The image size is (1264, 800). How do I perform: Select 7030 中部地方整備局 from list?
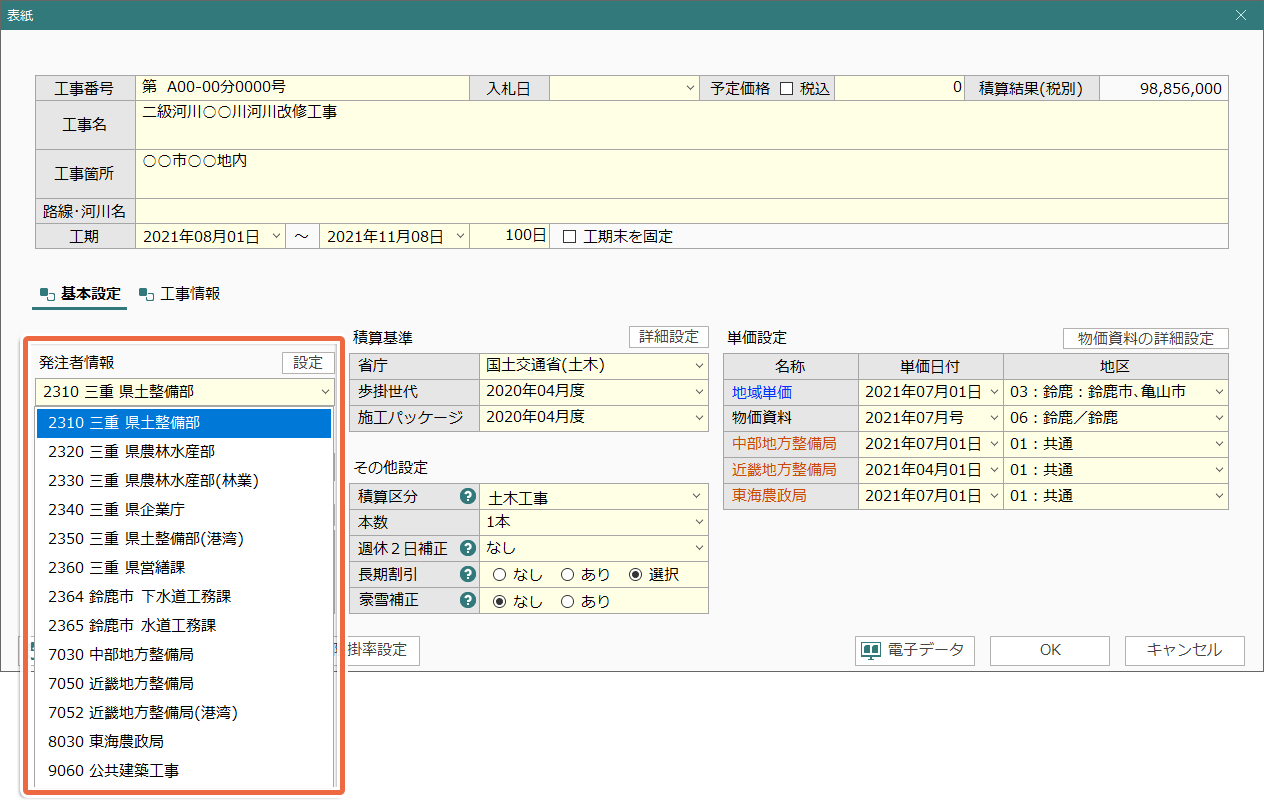[x=184, y=655]
